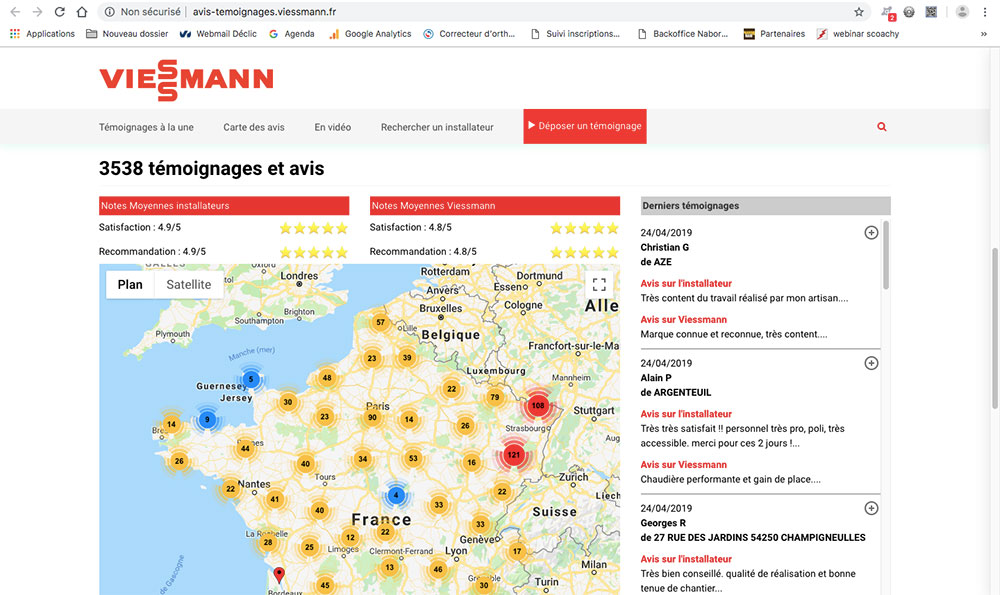Click Notes Moyennes Viessmann header
This screenshot has height=595, width=1000.
(495, 205)
